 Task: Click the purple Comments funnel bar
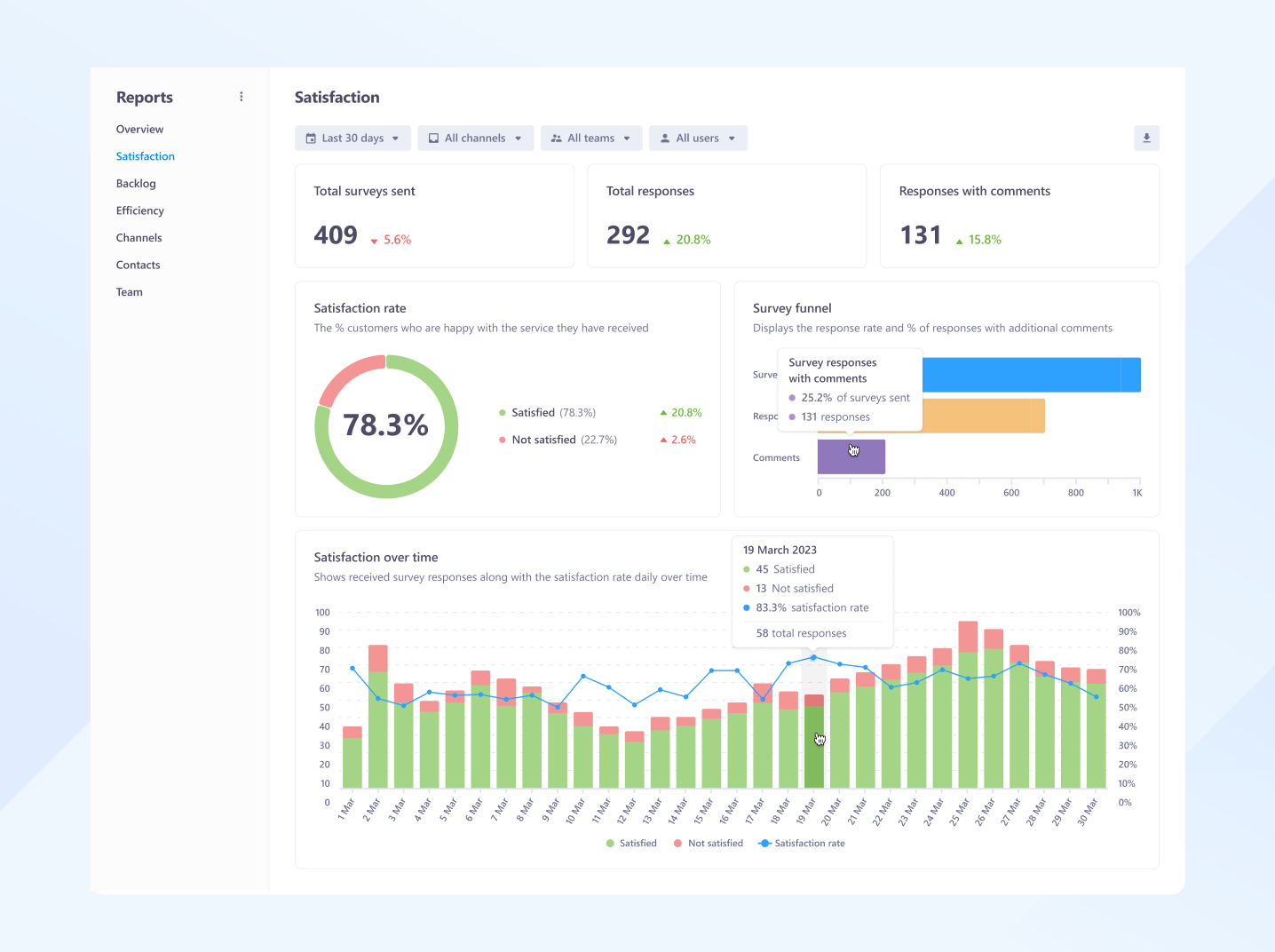point(851,457)
